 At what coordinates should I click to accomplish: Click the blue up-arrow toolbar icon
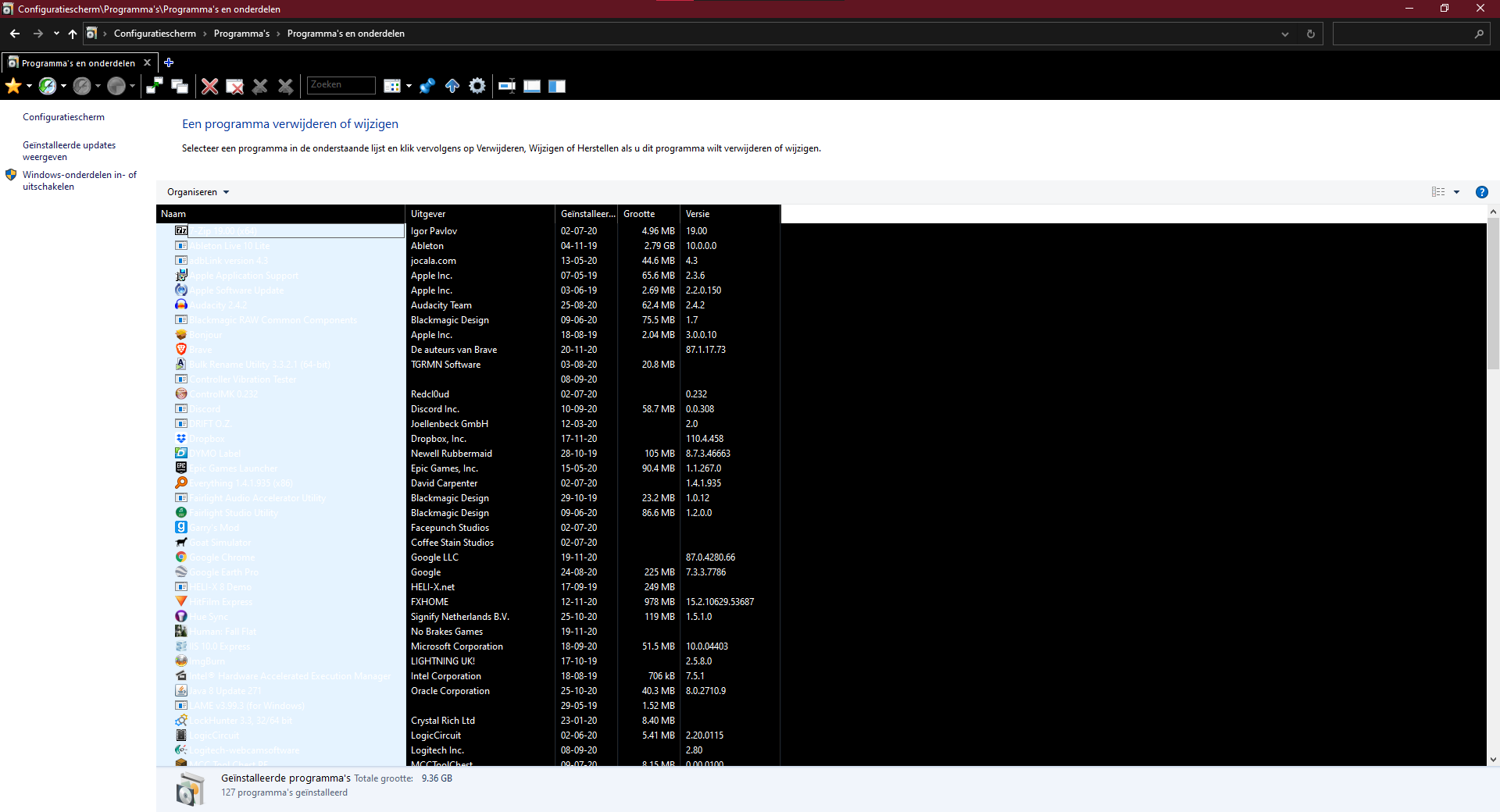pyautogui.click(x=452, y=86)
